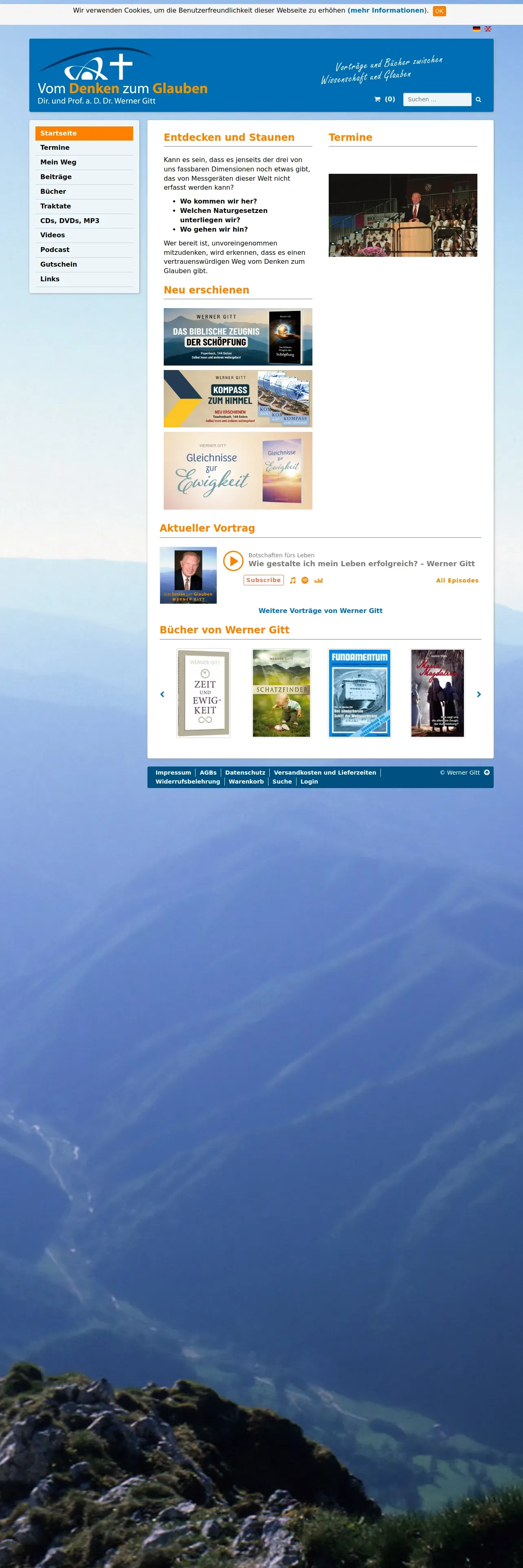Viewport: 523px width, 1568px height.
Task: Open the 'Zeit und Ewigkeit' book cover
Action: (x=203, y=693)
